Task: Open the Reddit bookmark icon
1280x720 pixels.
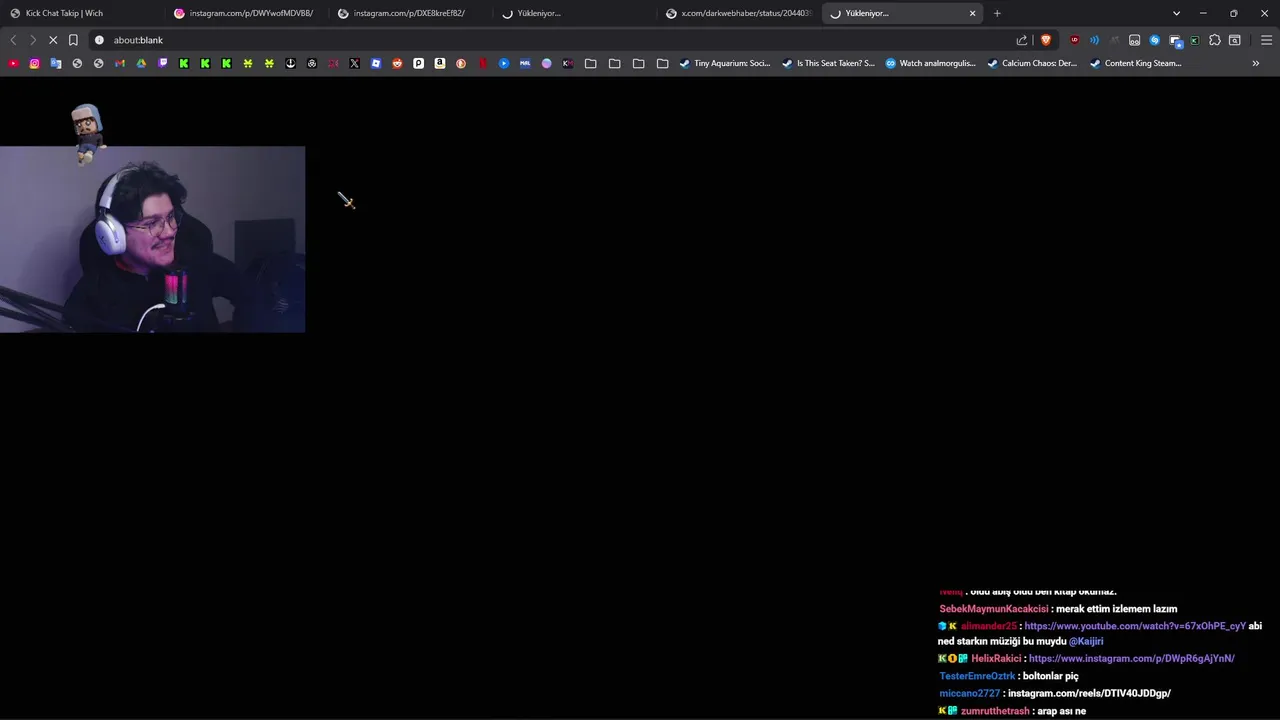Action: (x=397, y=63)
